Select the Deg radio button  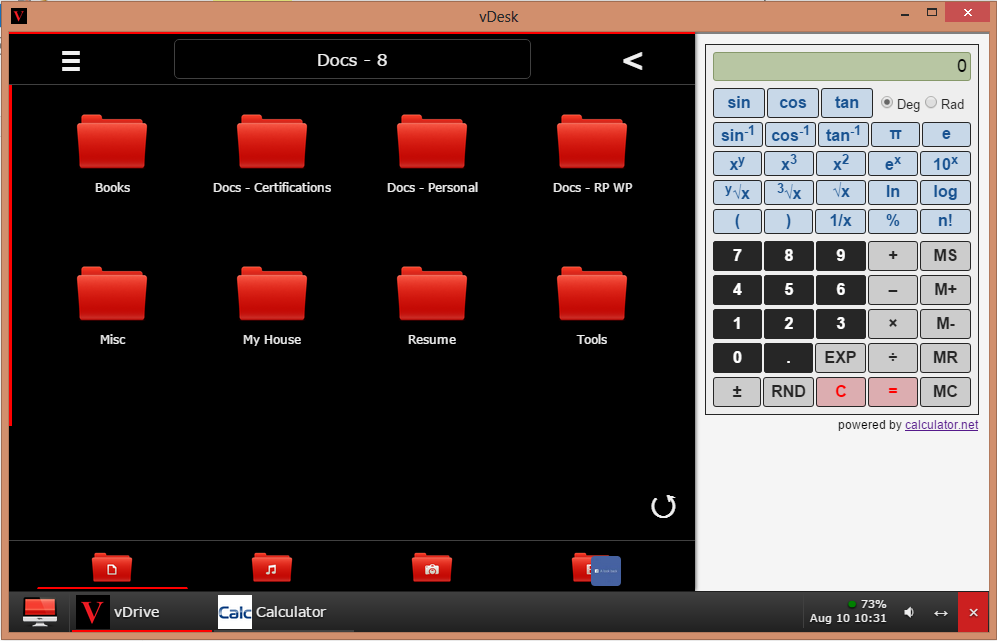click(x=889, y=103)
